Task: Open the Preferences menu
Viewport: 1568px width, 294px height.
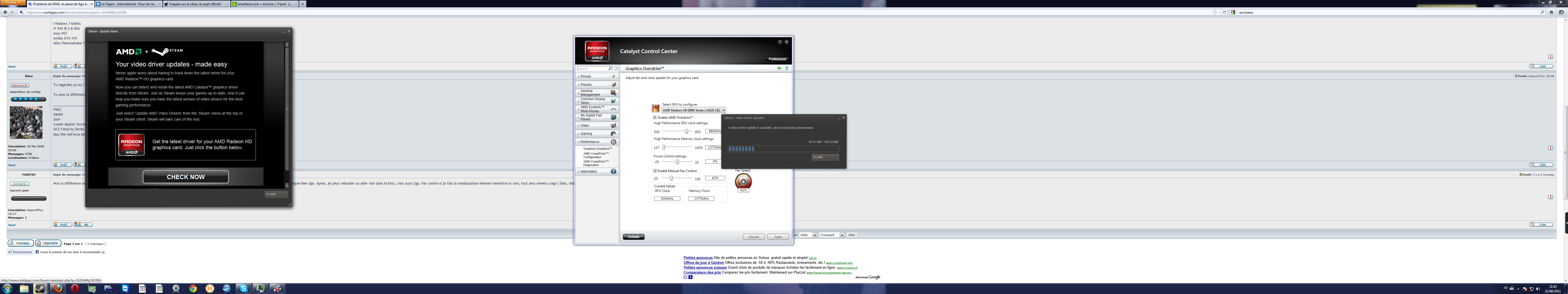Action: coord(777,59)
